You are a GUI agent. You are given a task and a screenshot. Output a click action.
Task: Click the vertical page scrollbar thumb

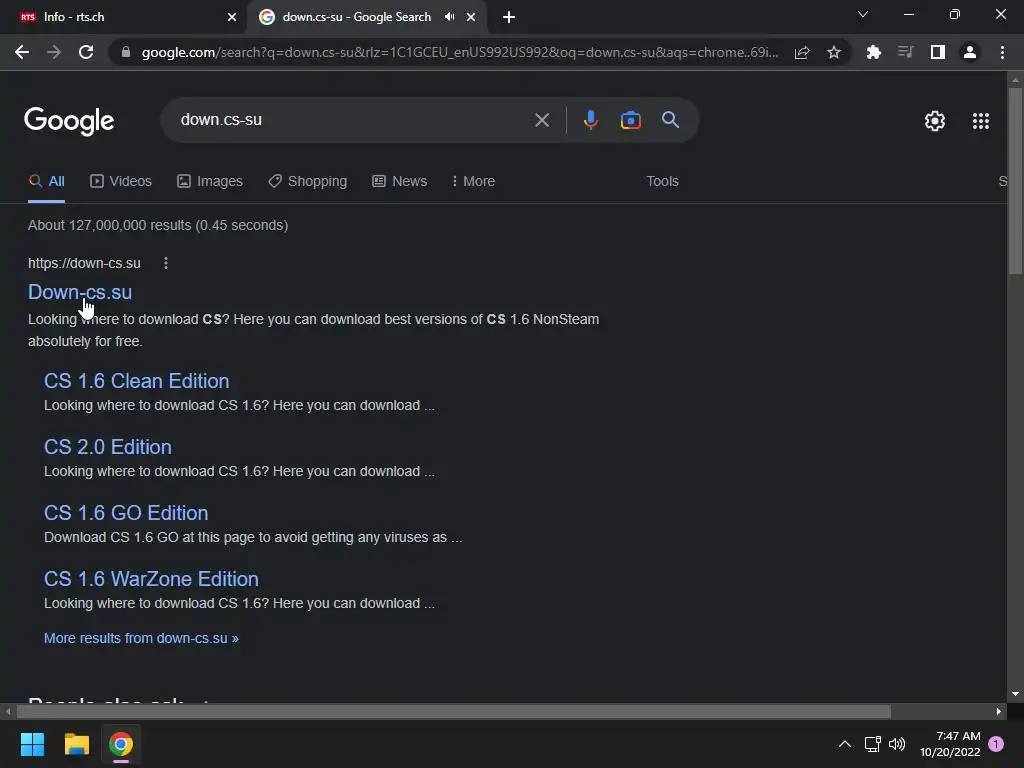pyautogui.click(x=1015, y=181)
